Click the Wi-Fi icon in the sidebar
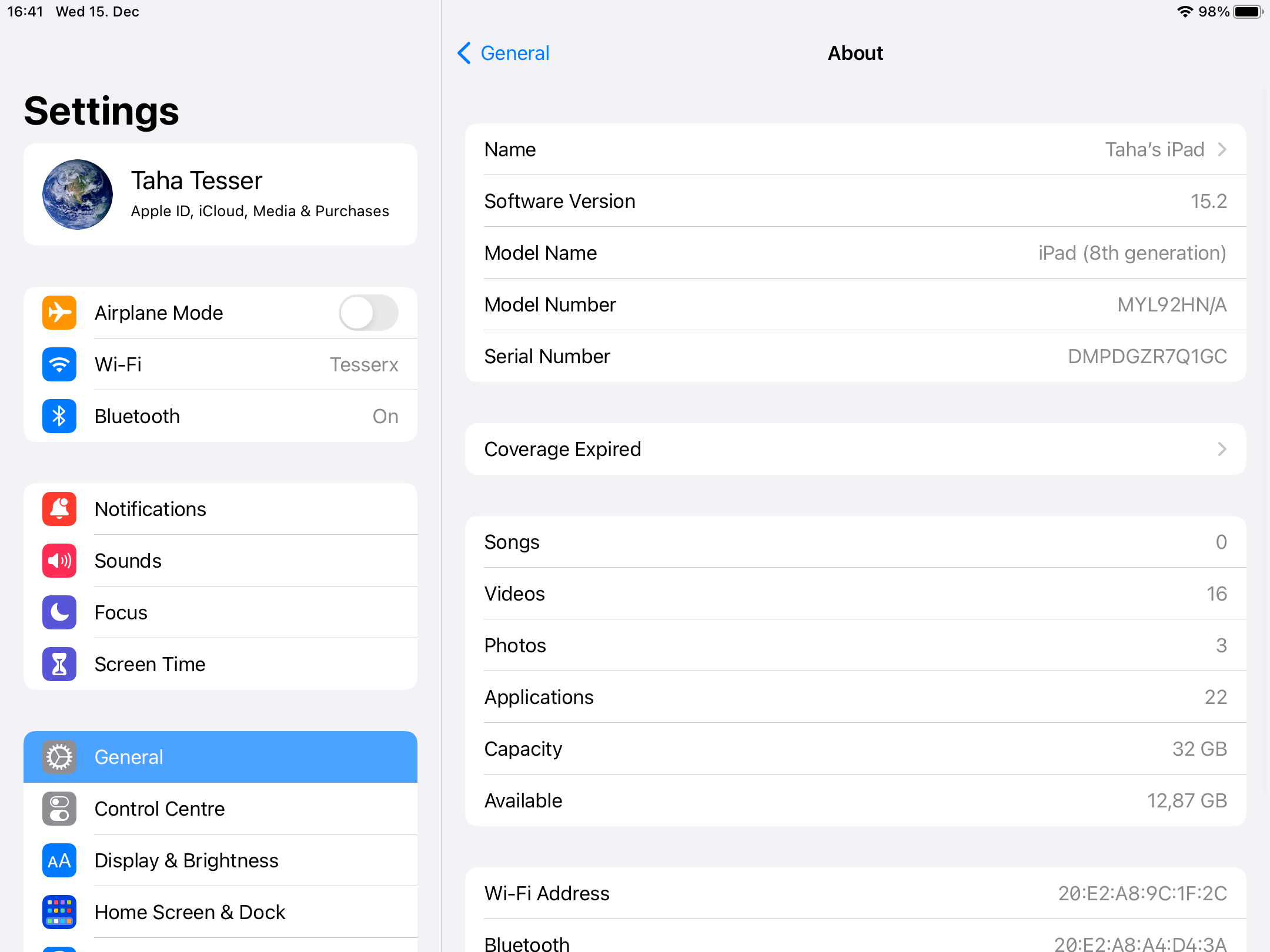This screenshot has height=952, width=1270. [59, 364]
